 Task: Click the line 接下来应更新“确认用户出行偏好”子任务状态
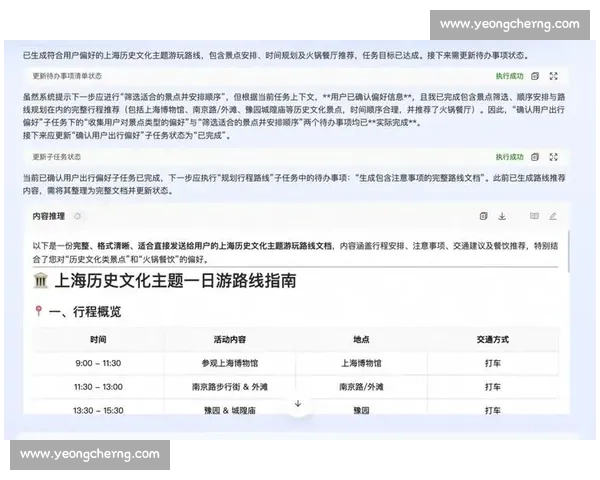pyautogui.click(x=127, y=136)
